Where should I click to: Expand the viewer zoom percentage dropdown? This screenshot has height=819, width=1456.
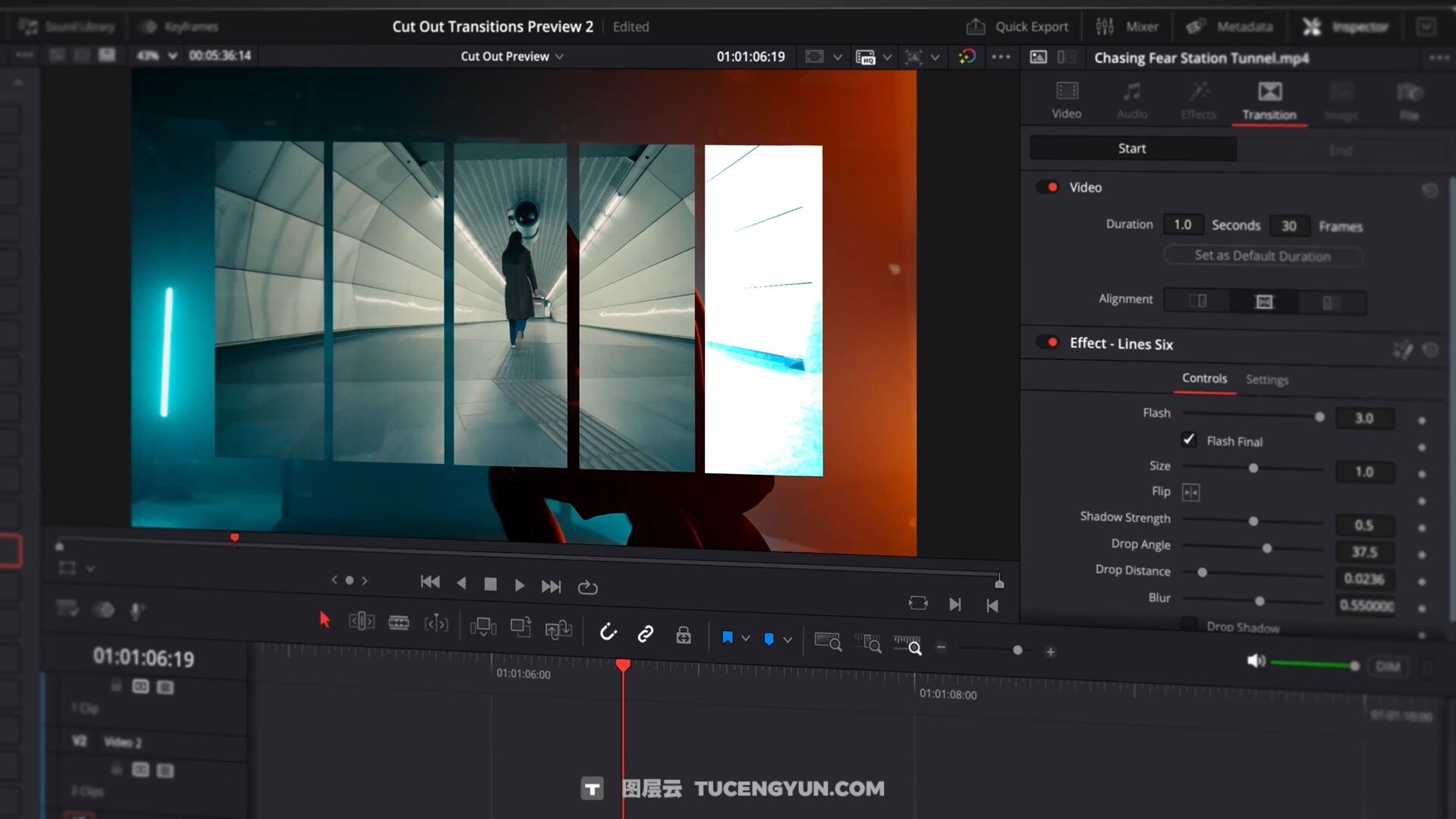(x=172, y=55)
